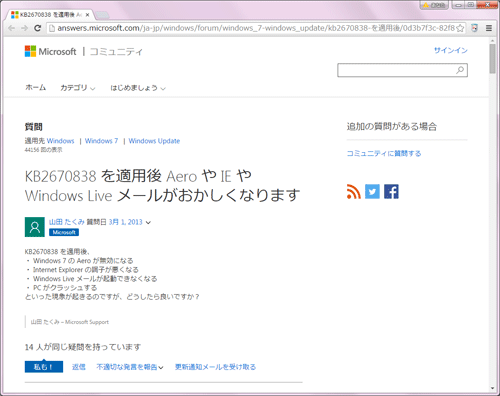
Task: Click コミュニティに質問する link
Action: click(x=384, y=153)
